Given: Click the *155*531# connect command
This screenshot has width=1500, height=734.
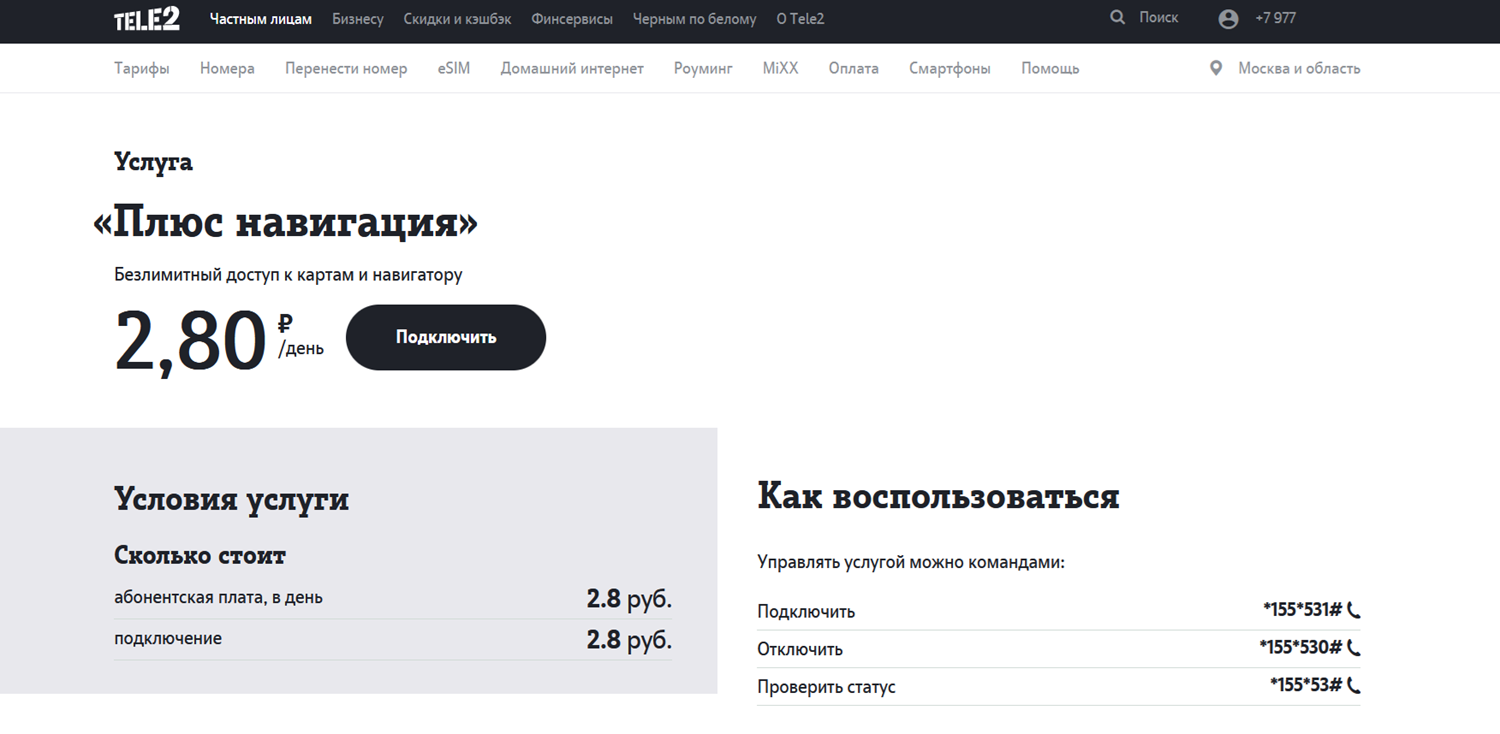Looking at the screenshot, I should coord(1303,609).
